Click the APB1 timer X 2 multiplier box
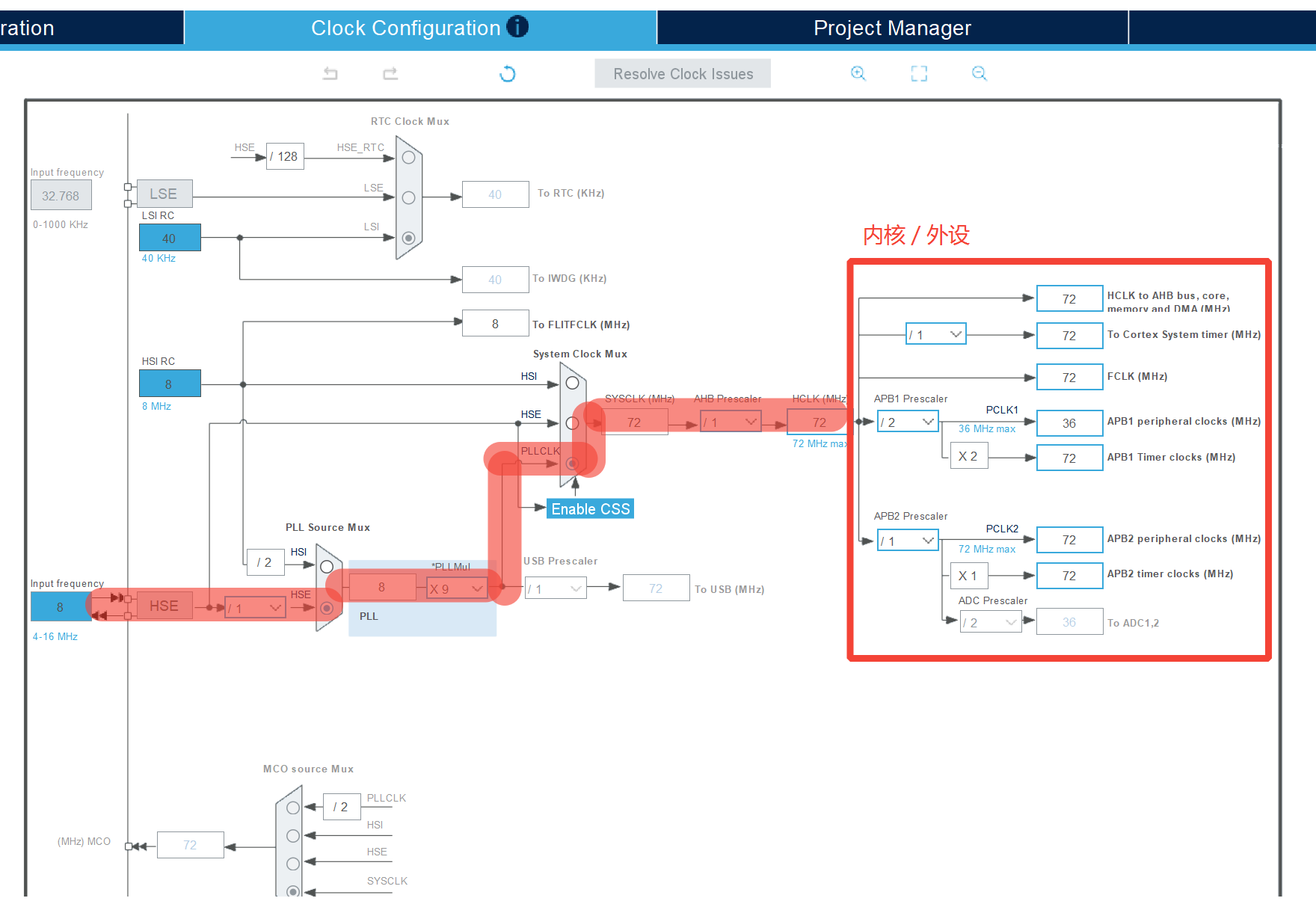 [969, 456]
